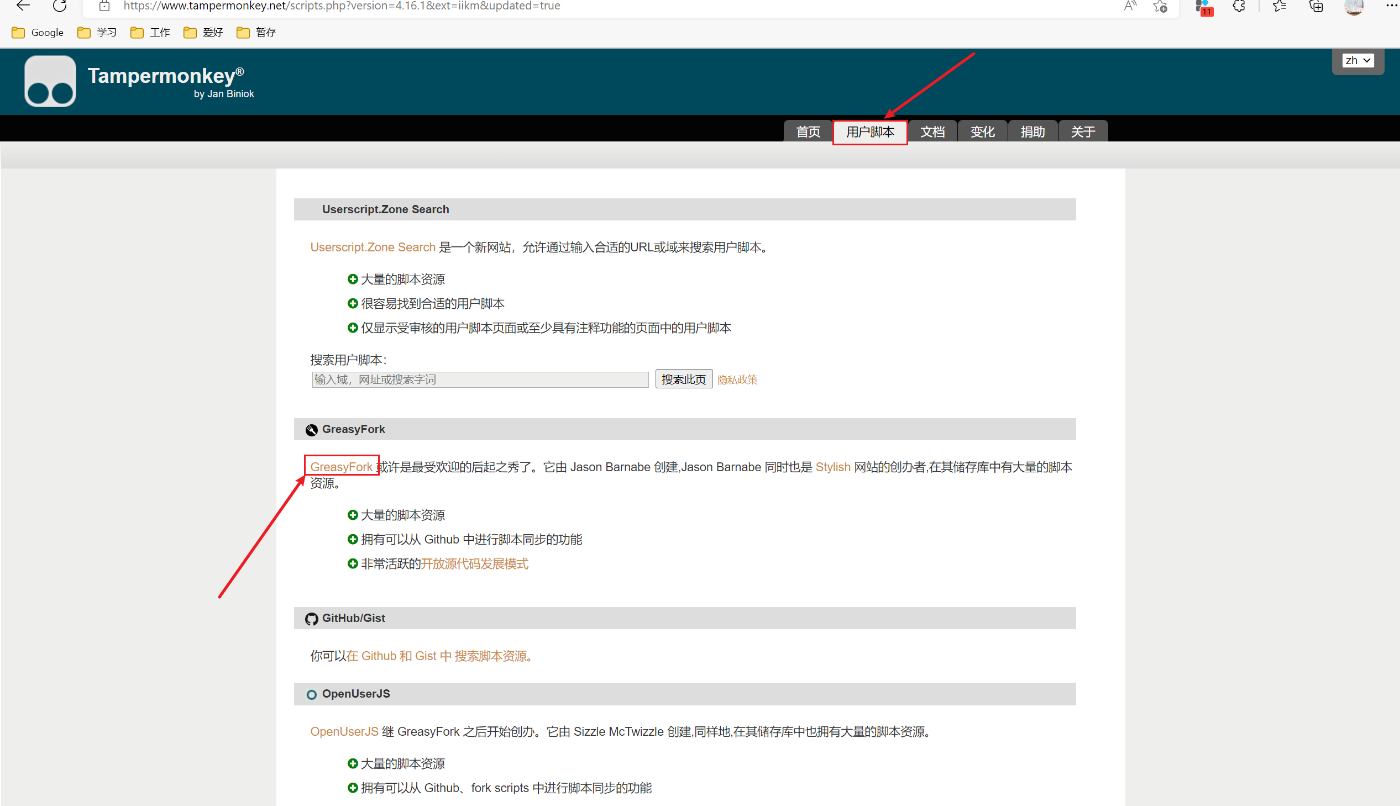Switch to the 捐助 tab
This screenshot has width=1400, height=806.
coord(1033,132)
